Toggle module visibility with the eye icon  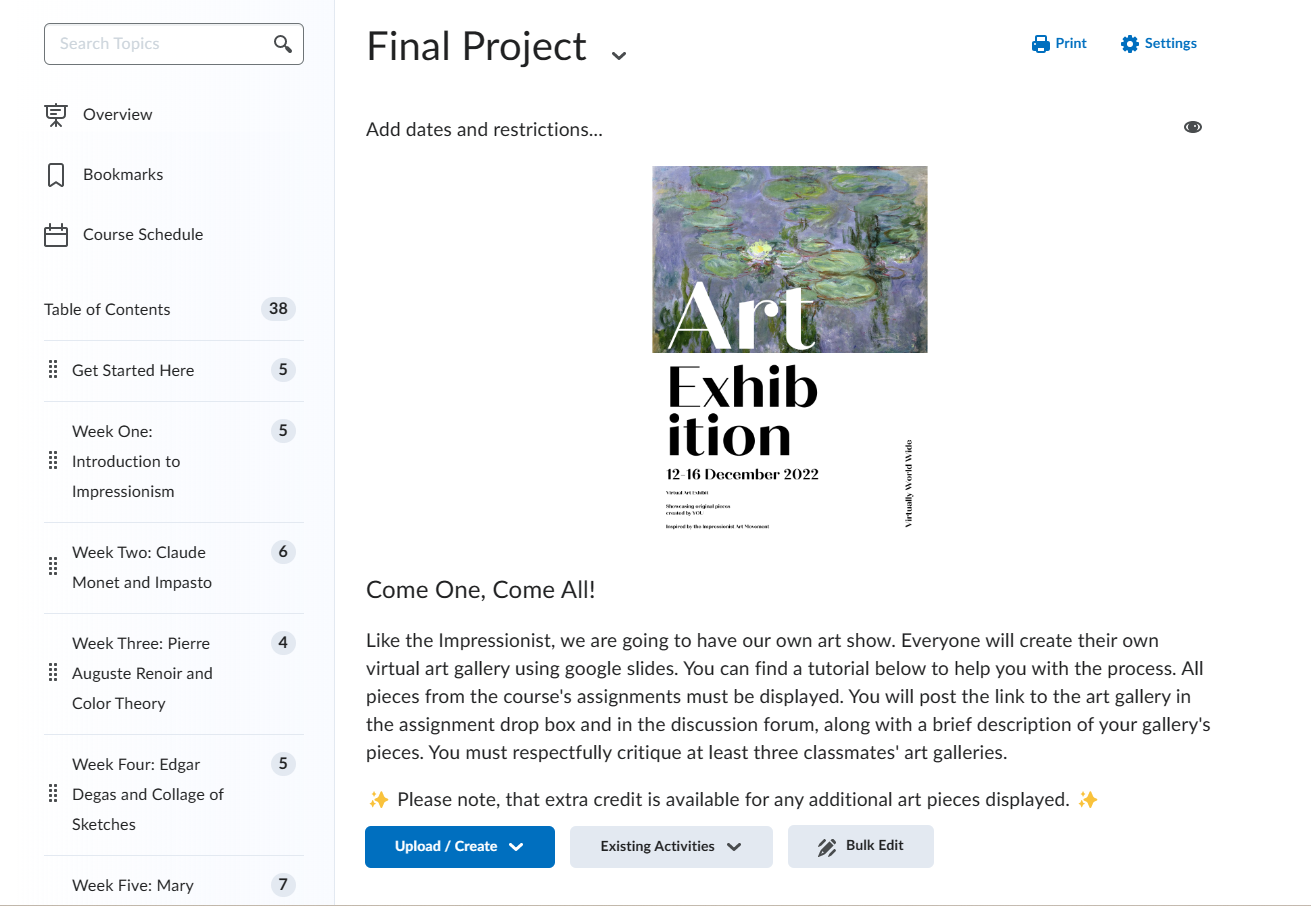(x=1192, y=127)
